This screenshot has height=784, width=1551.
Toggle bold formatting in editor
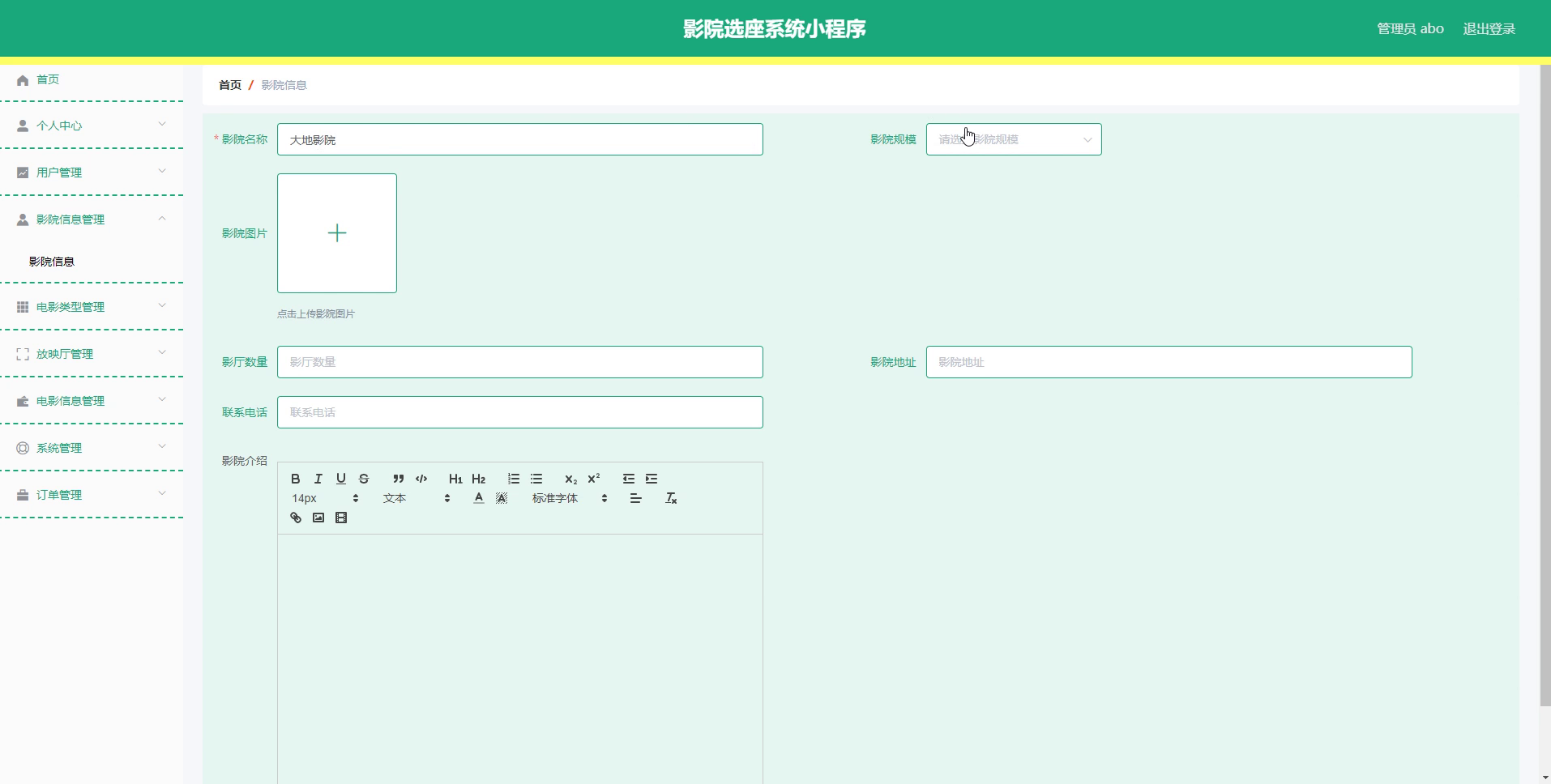(x=296, y=479)
